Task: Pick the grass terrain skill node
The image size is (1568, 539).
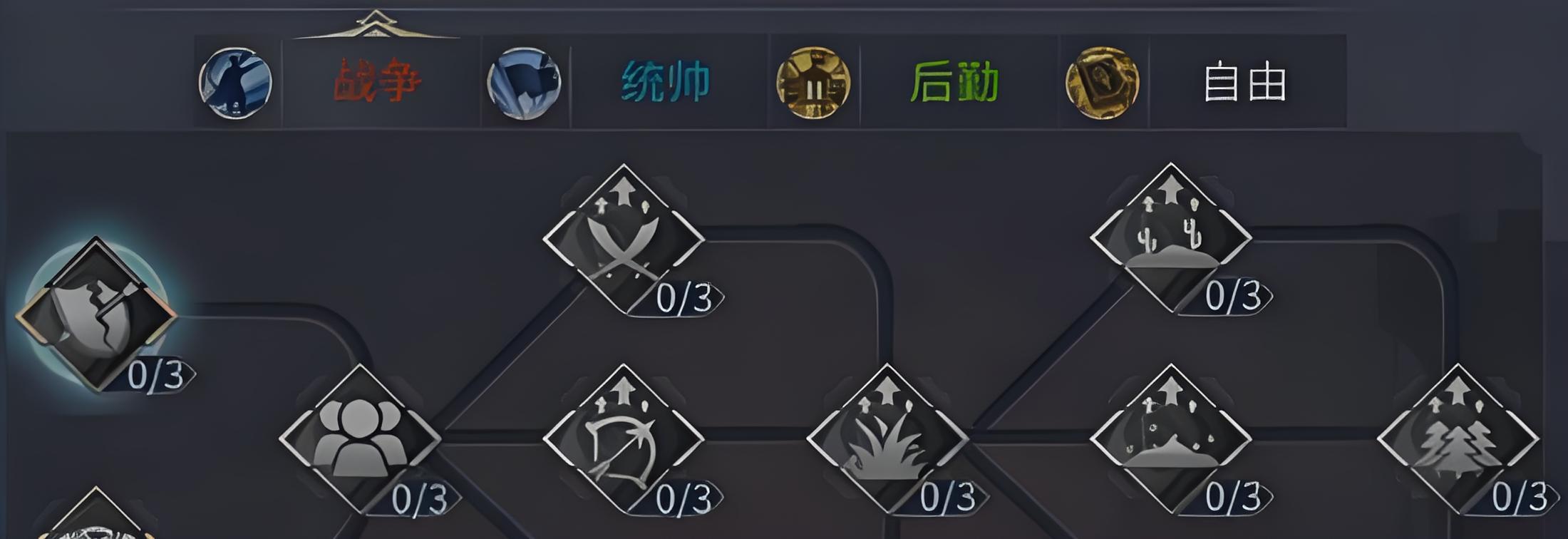Action: (x=887, y=437)
